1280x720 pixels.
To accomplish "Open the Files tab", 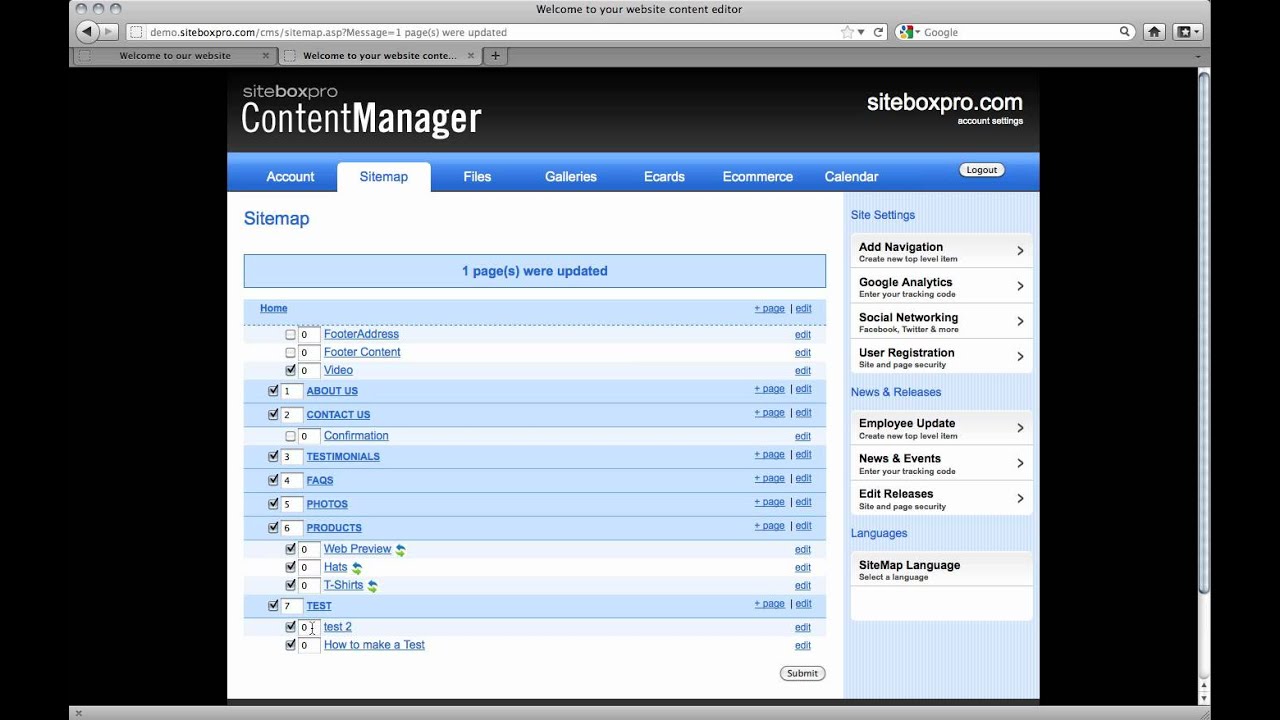I will [x=477, y=177].
